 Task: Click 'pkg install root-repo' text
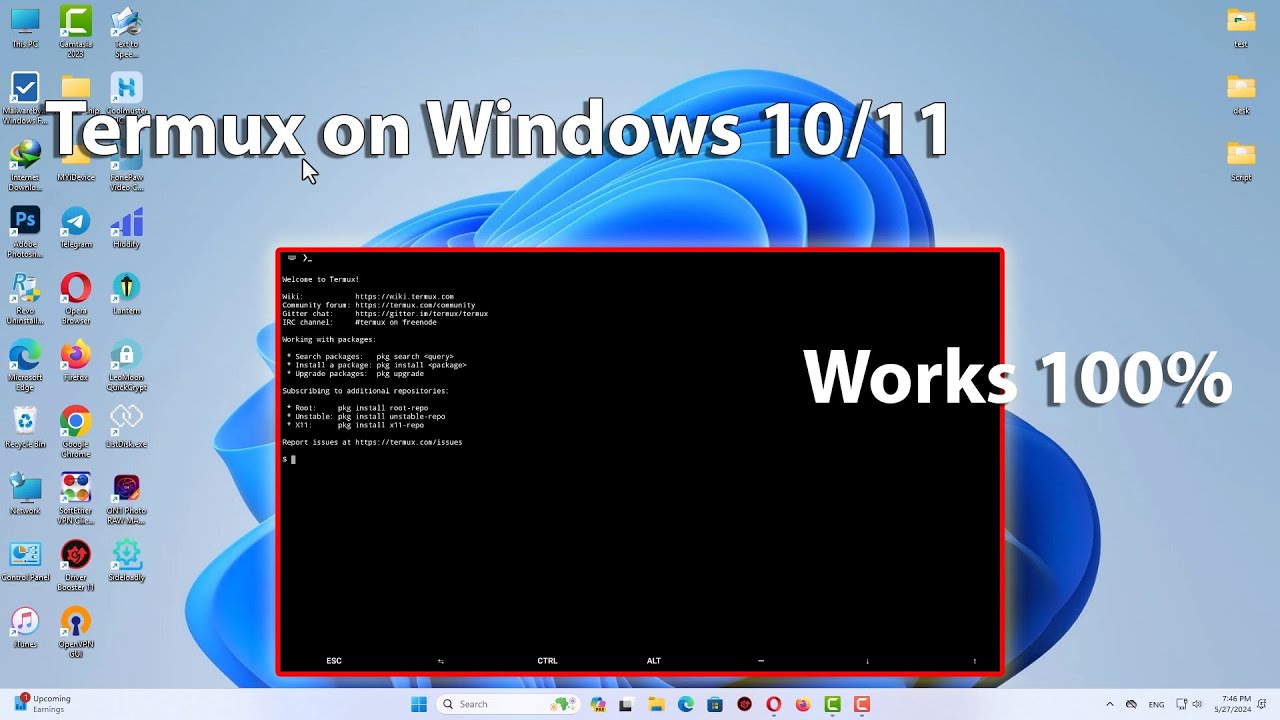pos(382,408)
